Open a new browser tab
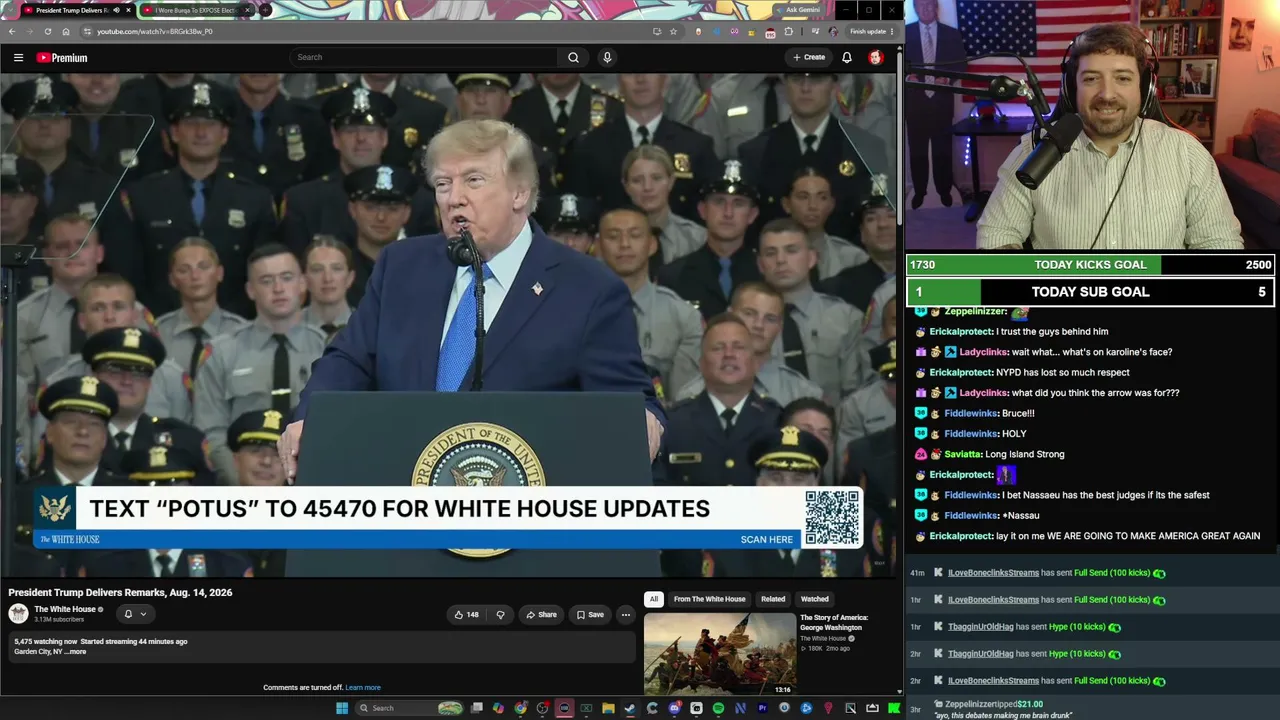 pyautogui.click(x=266, y=10)
